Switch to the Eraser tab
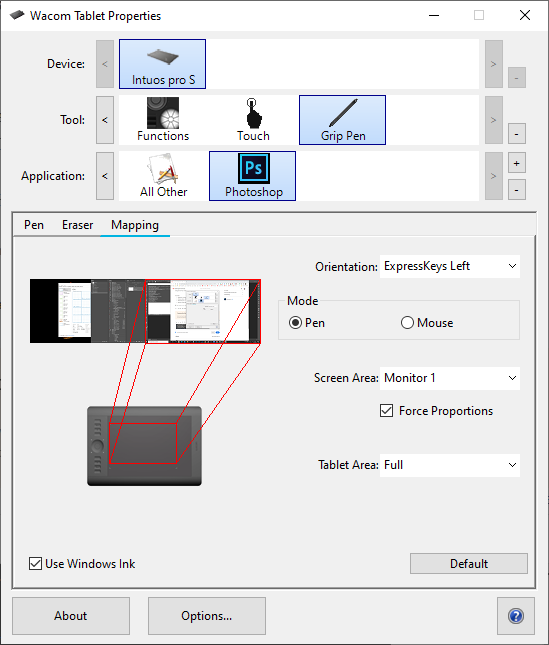 [77, 225]
